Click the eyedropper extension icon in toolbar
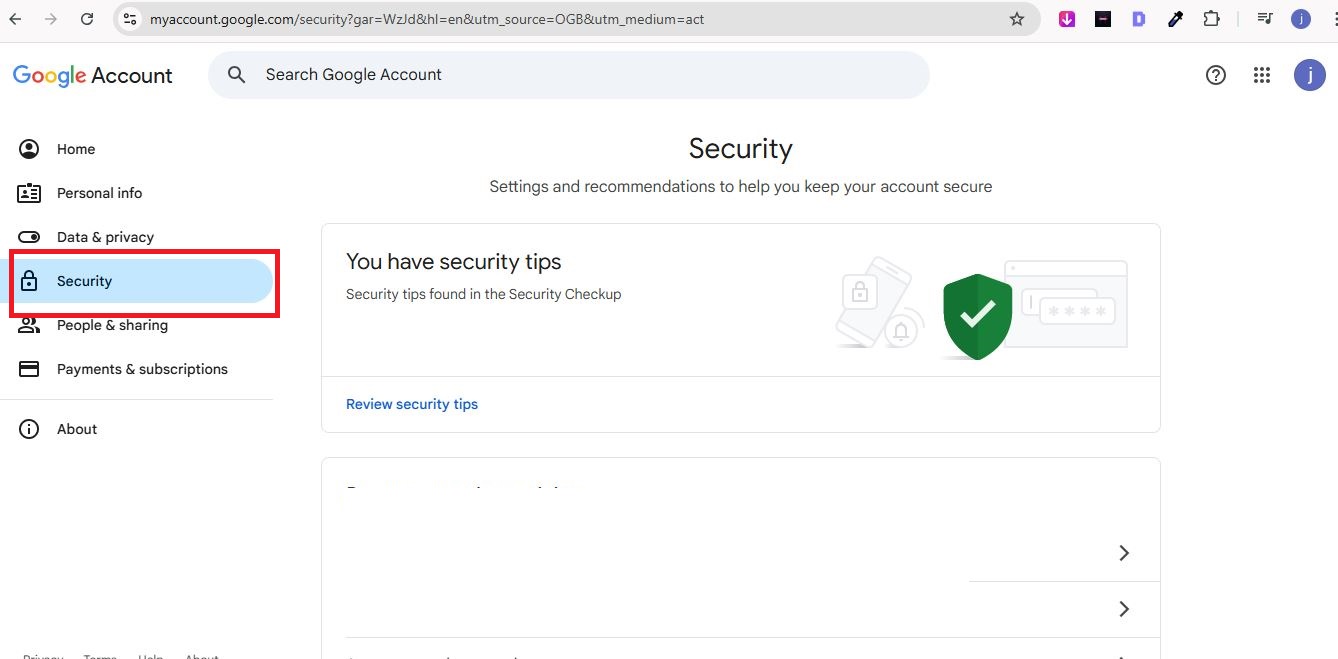1338x659 pixels. click(1175, 18)
